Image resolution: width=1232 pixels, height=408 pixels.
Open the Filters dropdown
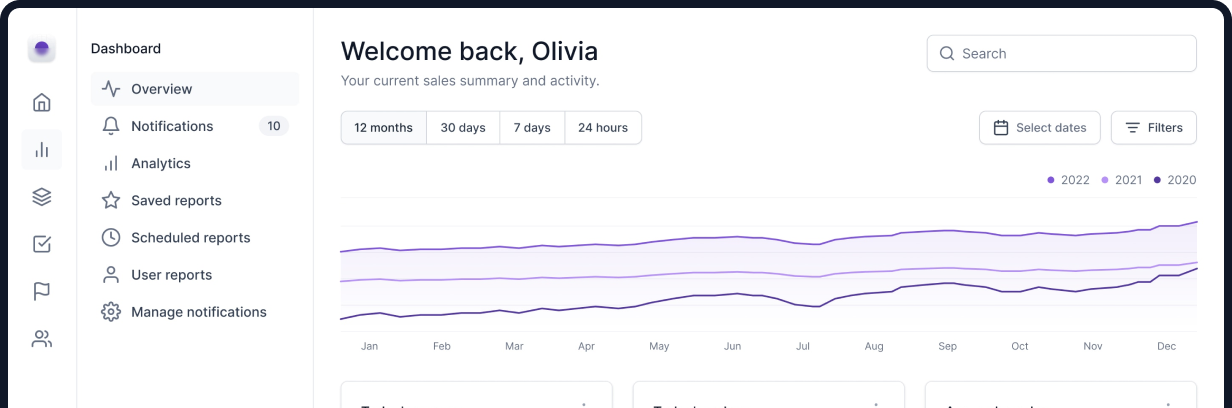[1153, 128]
